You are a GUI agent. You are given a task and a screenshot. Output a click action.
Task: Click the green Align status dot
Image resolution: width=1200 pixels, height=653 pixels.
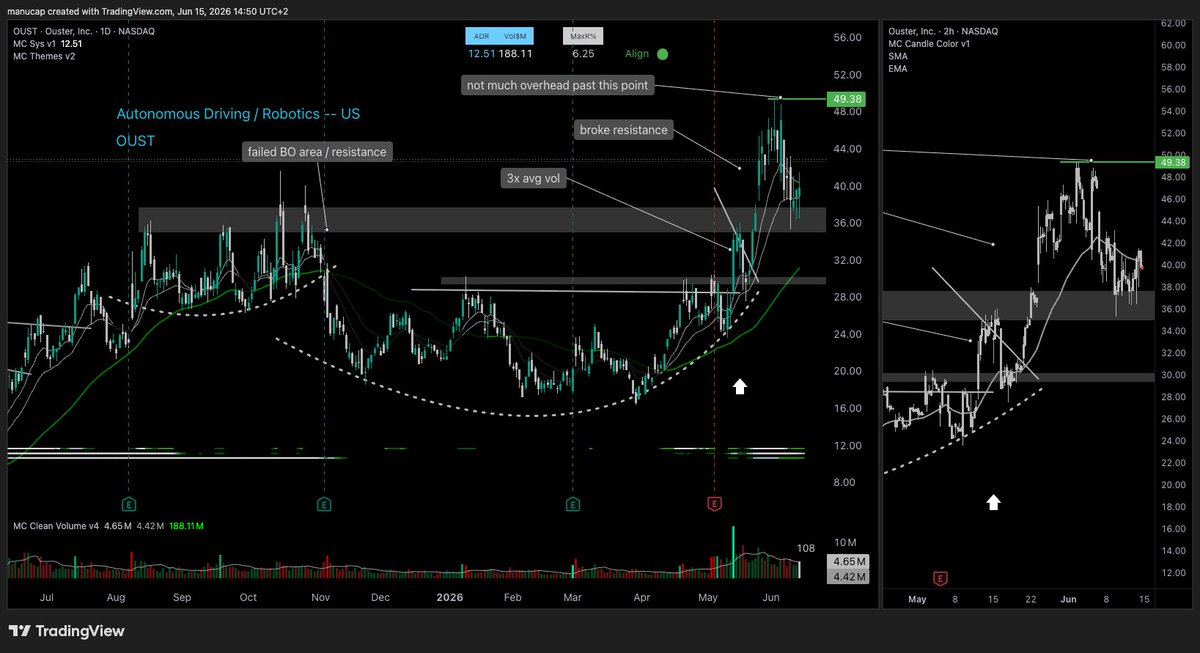point(663,55)
